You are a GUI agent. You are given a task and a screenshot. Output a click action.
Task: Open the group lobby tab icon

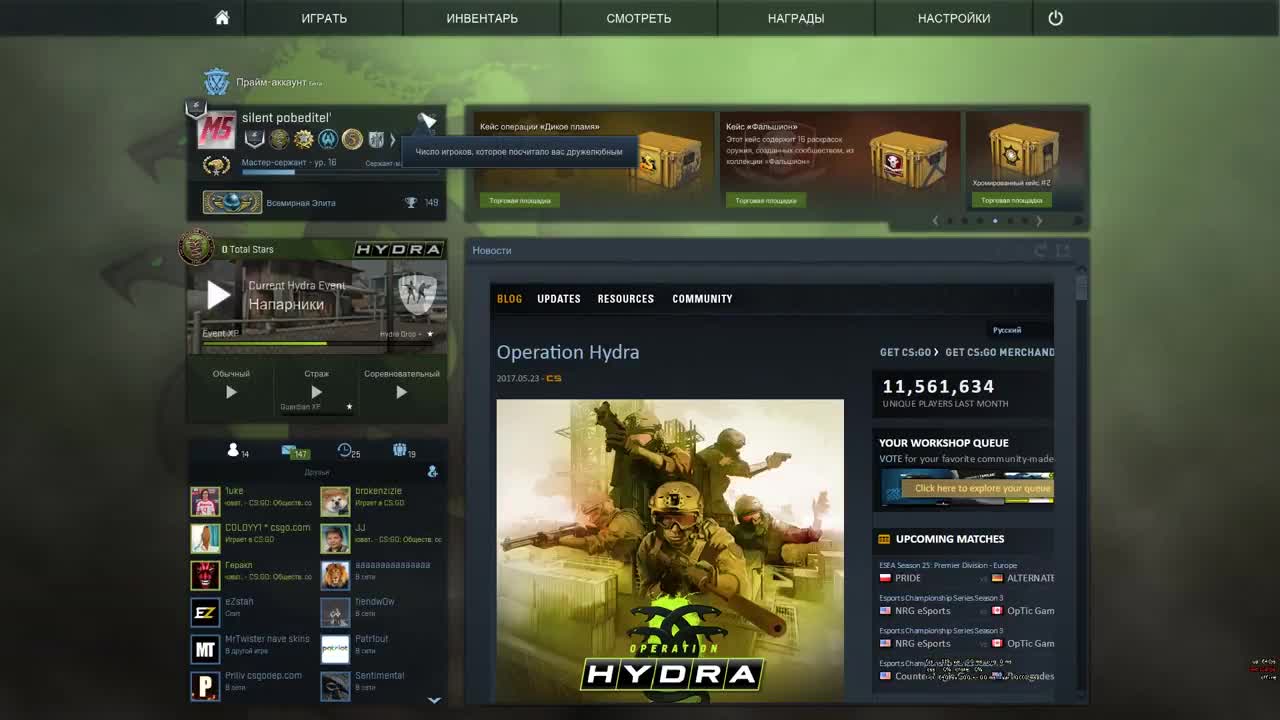point(400,450)
